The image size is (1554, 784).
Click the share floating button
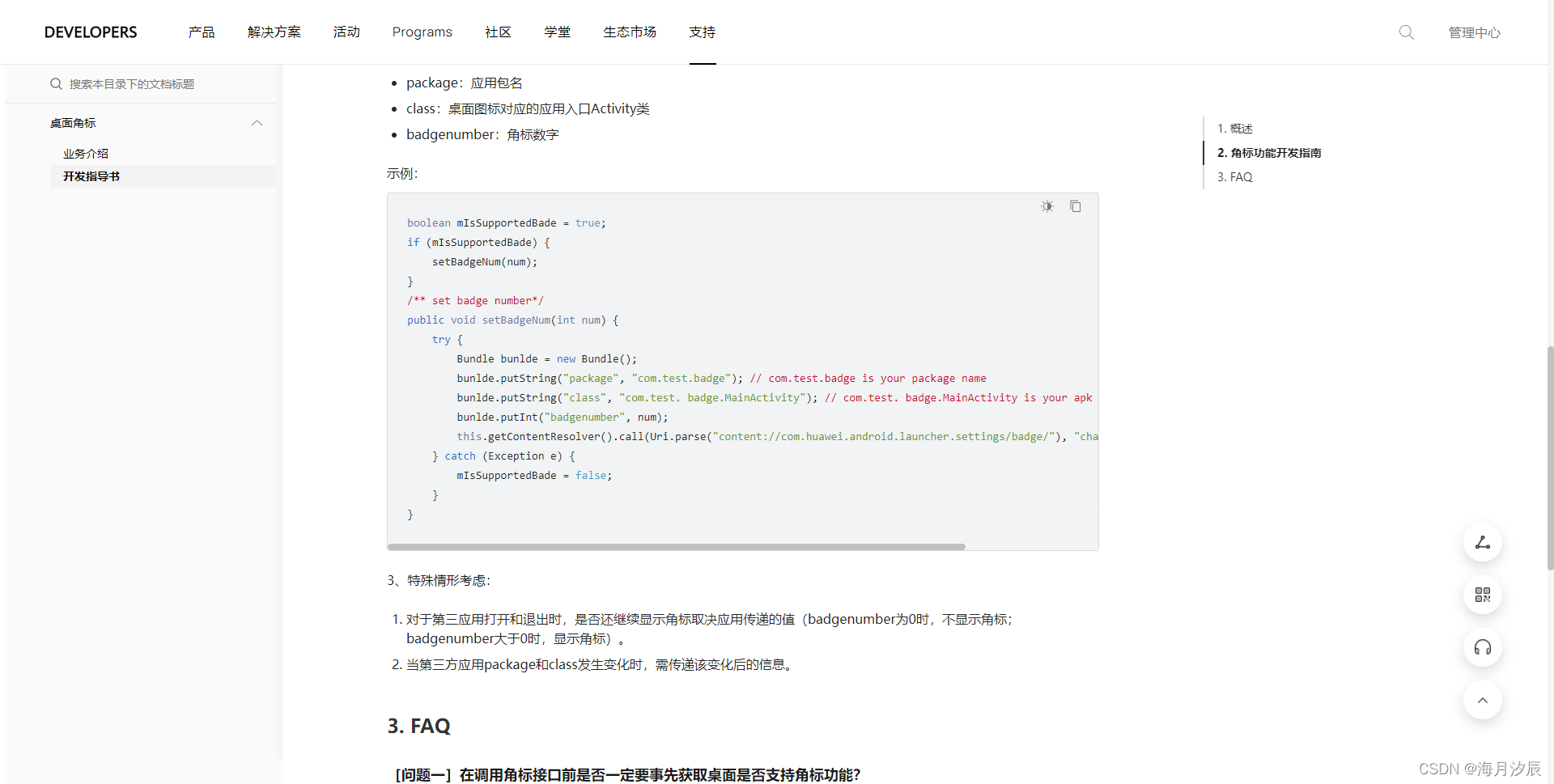click(1483, 543)
